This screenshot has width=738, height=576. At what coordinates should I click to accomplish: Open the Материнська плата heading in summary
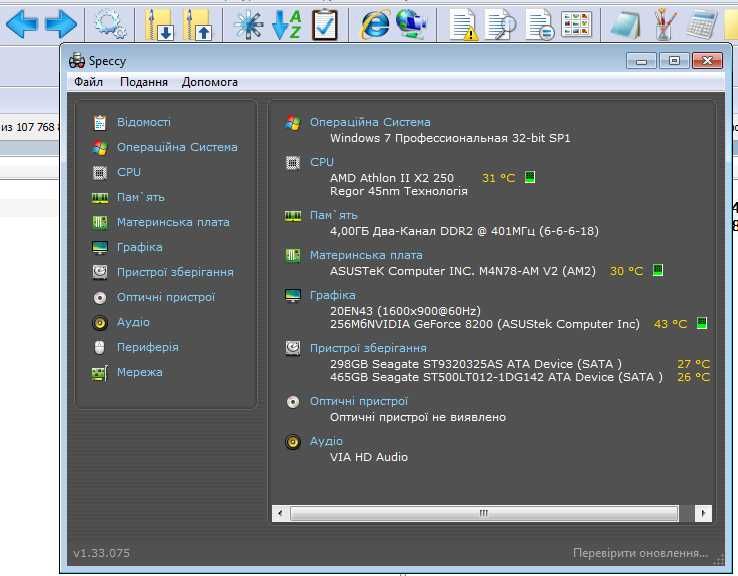(366, 255)
